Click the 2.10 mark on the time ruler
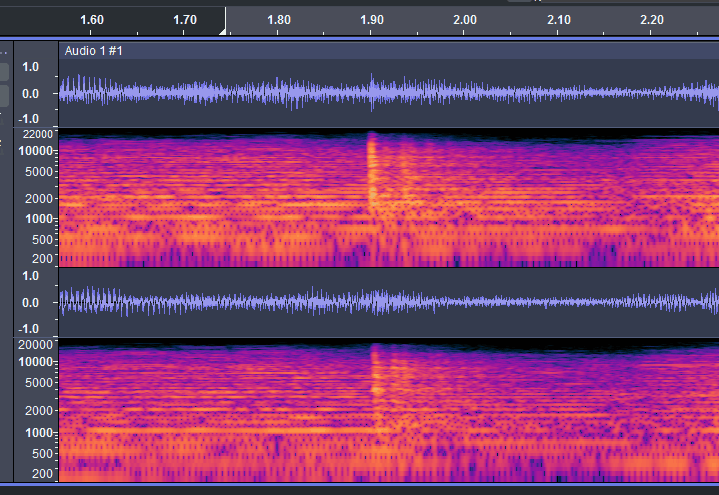Screen dimensions: 719x495 tap(559, 20)
